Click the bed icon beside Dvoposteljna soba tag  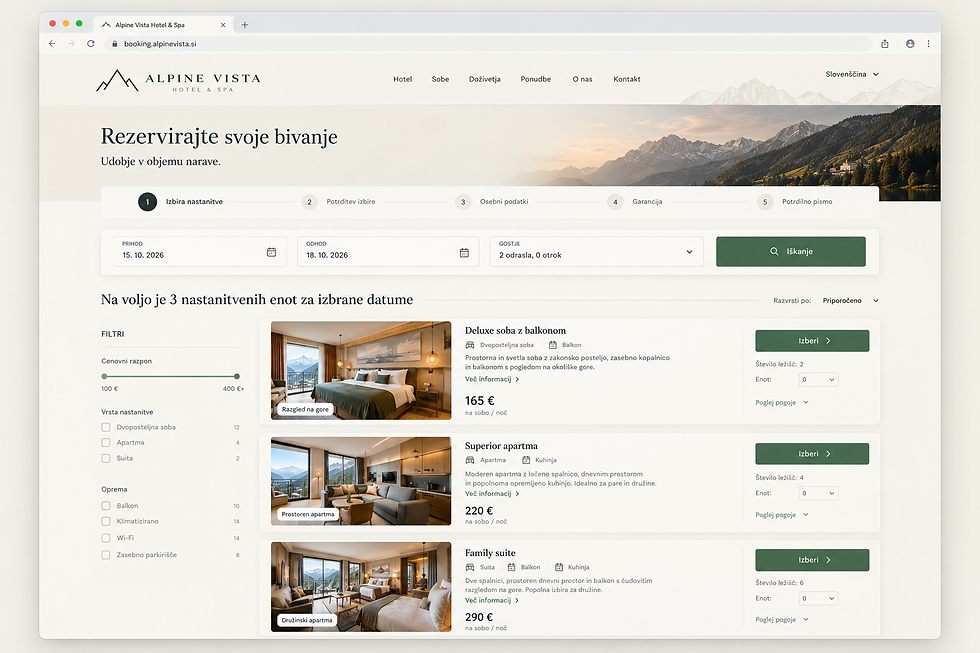click(x=470, y=345)
